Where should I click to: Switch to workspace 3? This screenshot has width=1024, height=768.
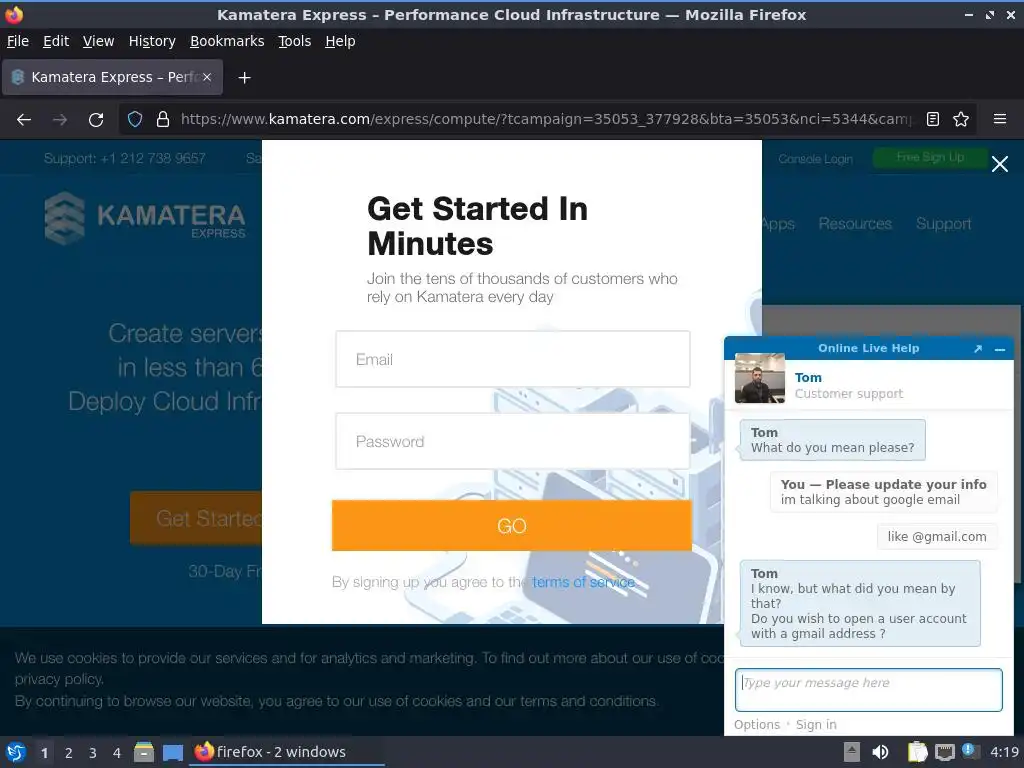[x=93, y=753]
